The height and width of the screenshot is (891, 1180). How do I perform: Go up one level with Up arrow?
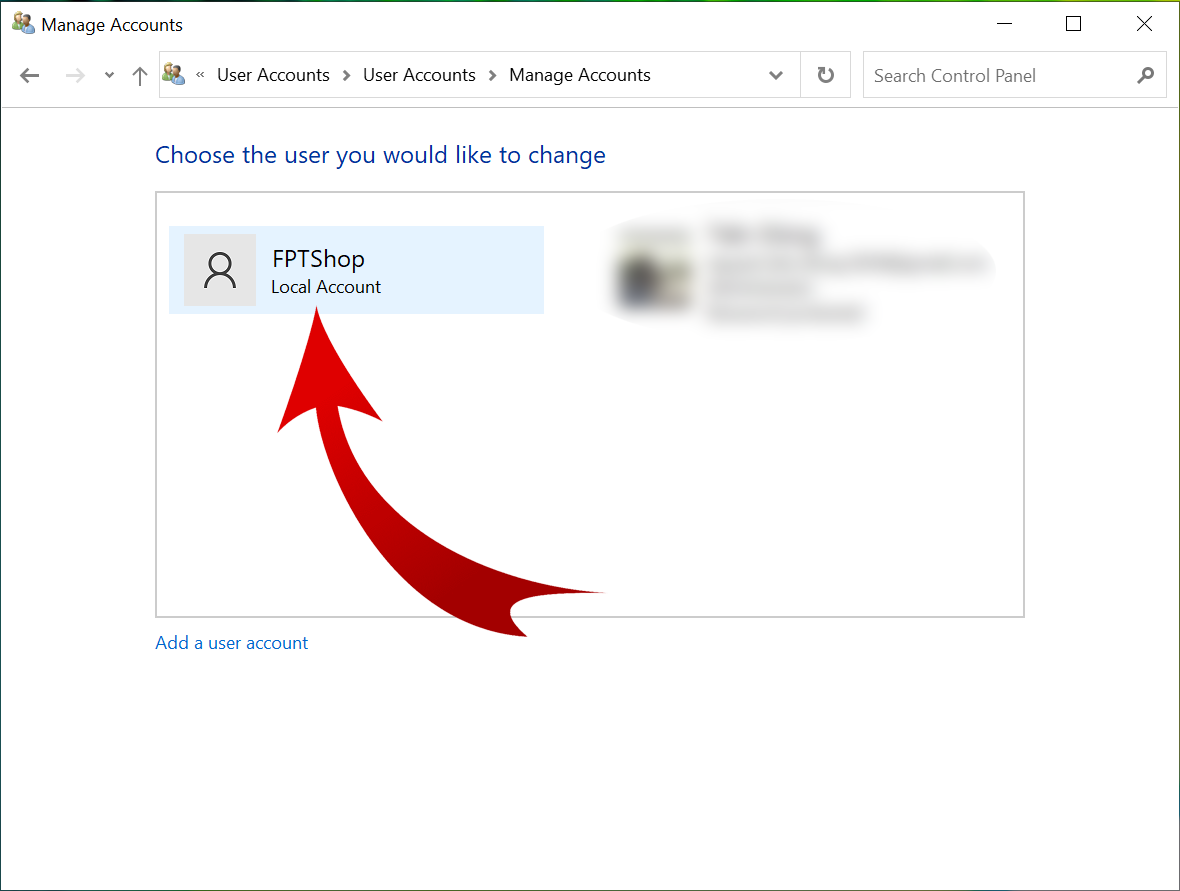(139, 75)
